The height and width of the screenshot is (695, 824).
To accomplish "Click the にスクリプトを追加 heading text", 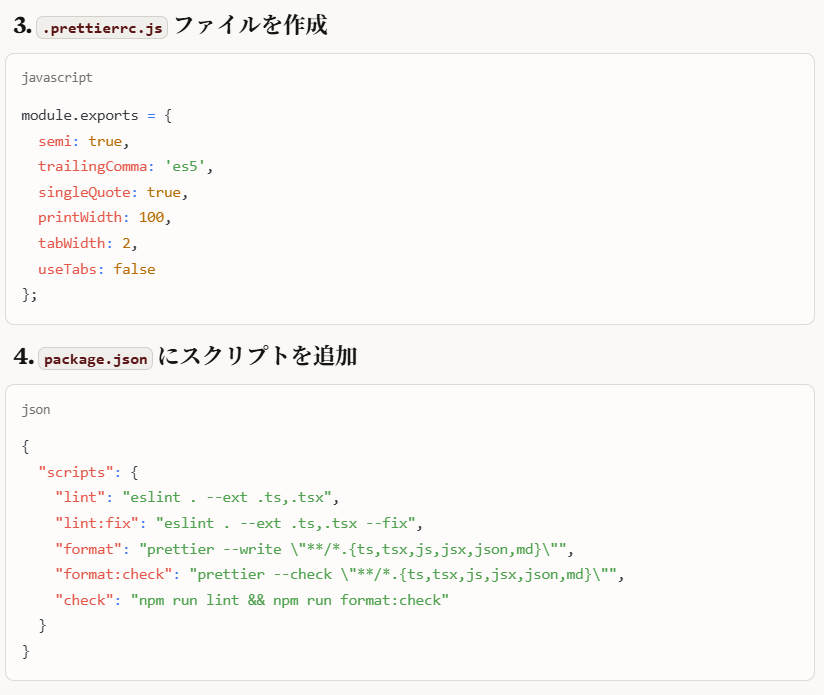I will (x=257, y=357).
